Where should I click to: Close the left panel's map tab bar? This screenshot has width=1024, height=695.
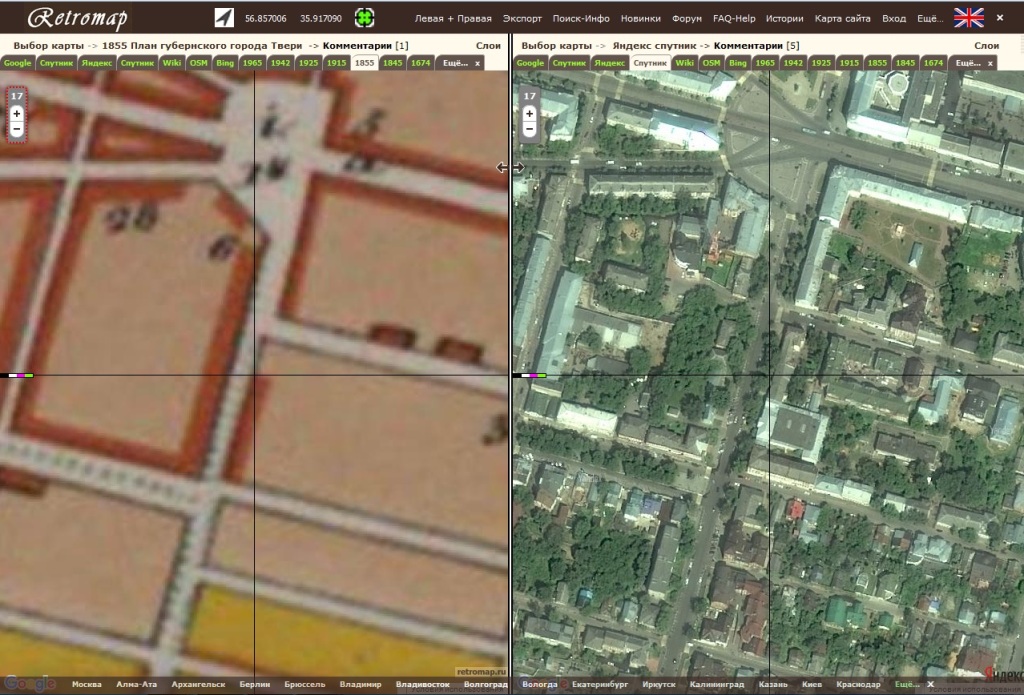coord(477,63)
